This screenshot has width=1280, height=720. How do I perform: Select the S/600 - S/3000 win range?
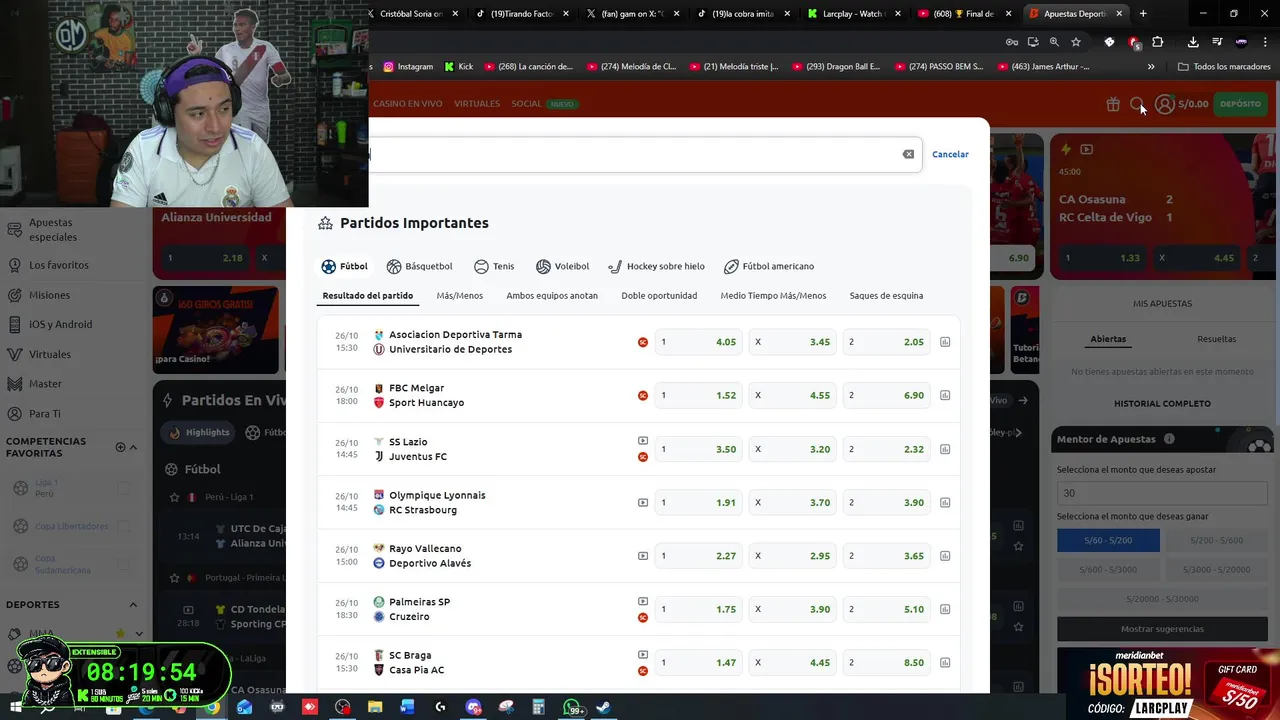pos(1108,569)
